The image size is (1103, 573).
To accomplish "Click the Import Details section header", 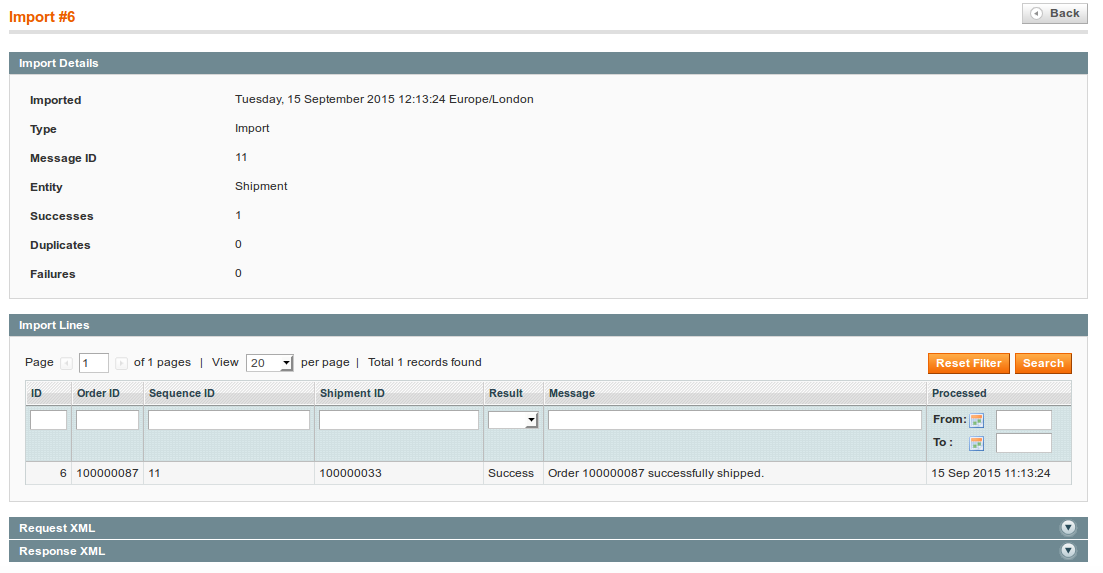I will [548, 63].
